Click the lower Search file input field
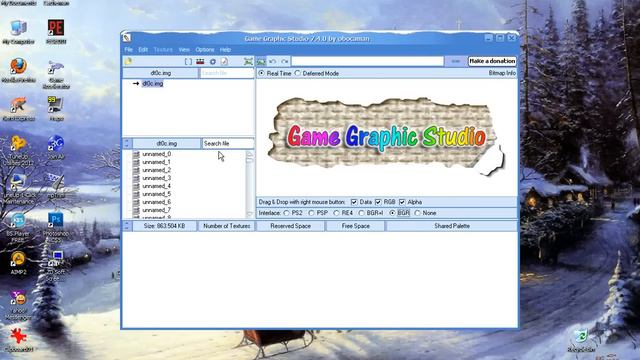This screenshot has height=360, width=640. (228, 144)
